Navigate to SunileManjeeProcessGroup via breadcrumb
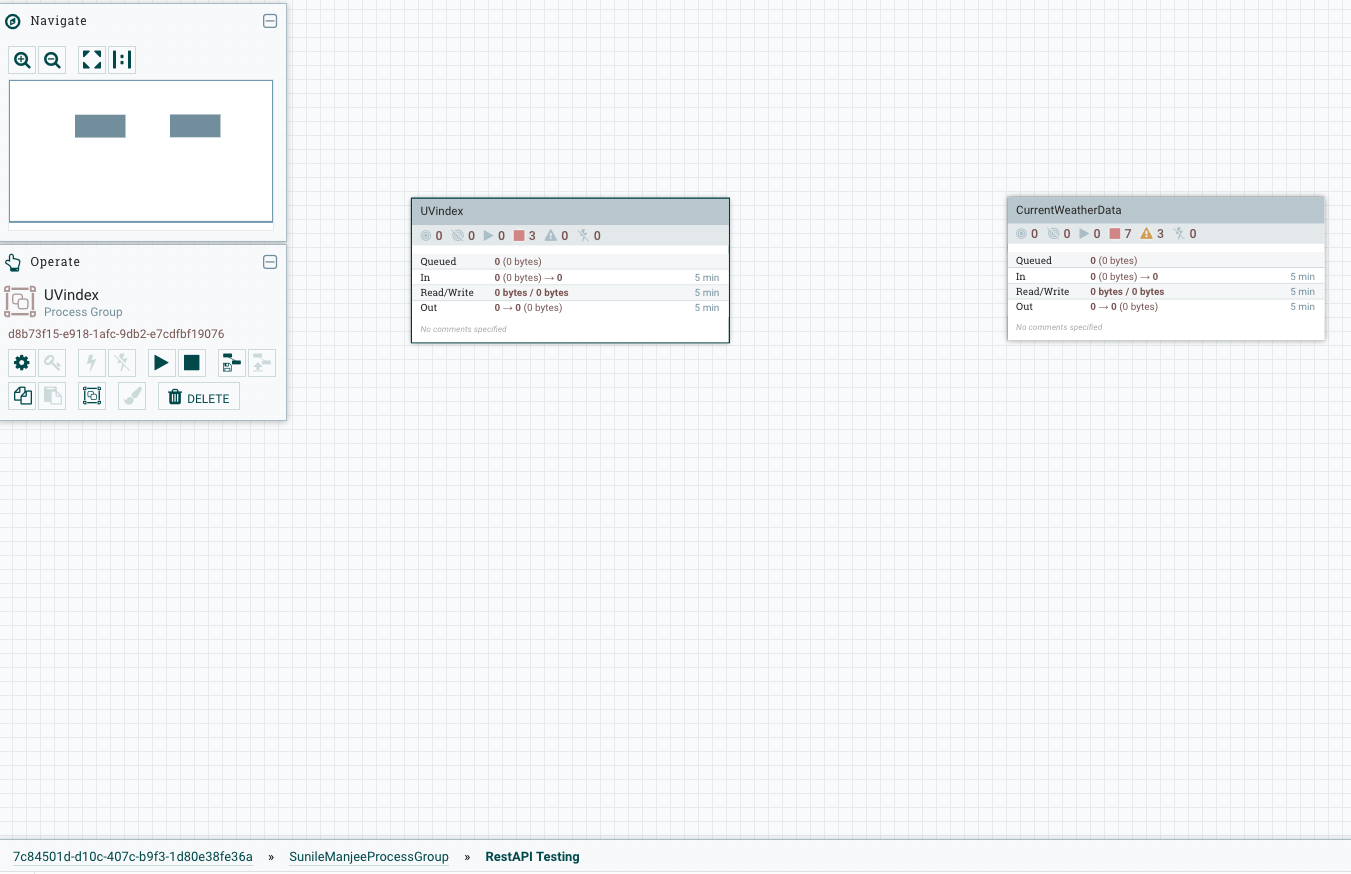Screen dimensions: 1351x874 [x=369, y=857]
